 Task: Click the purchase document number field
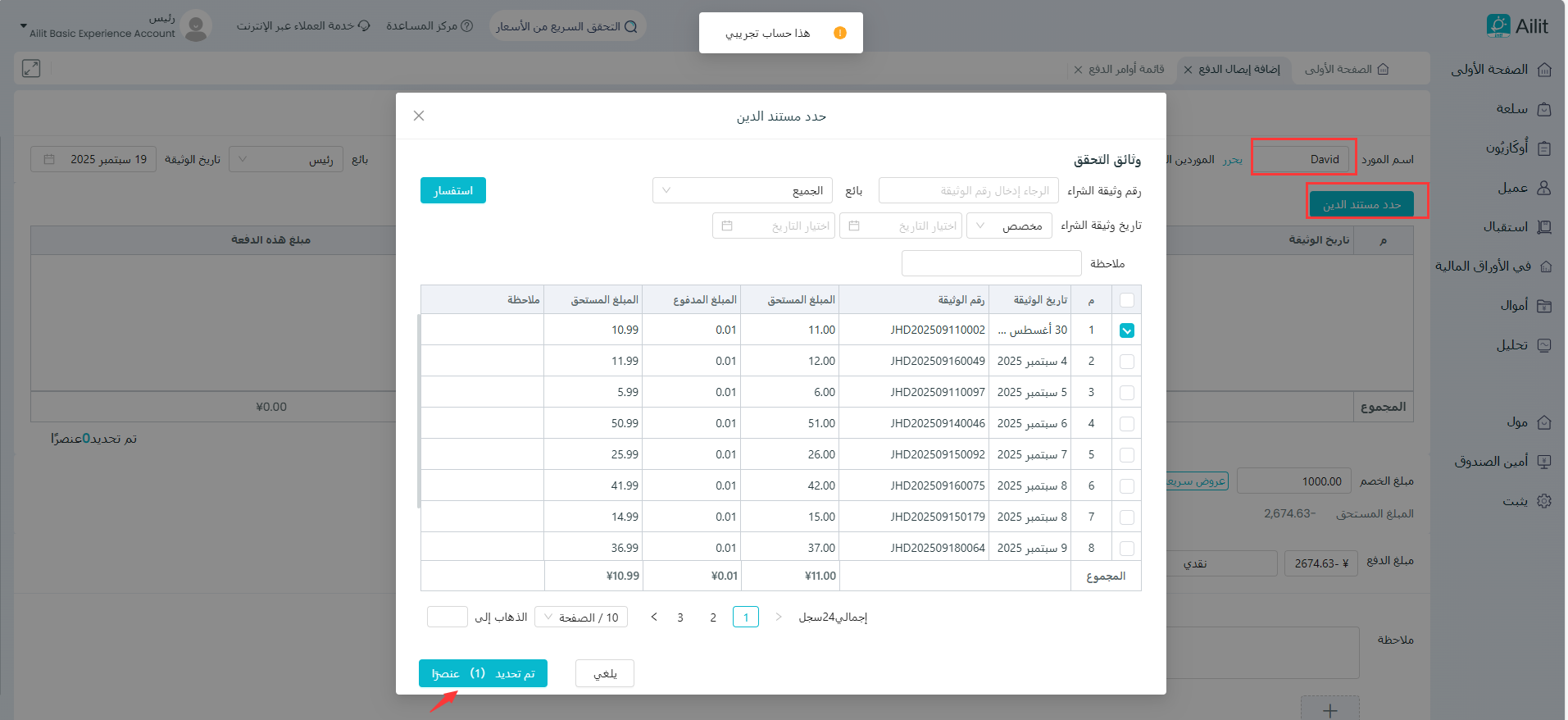(x=969, y=191)
